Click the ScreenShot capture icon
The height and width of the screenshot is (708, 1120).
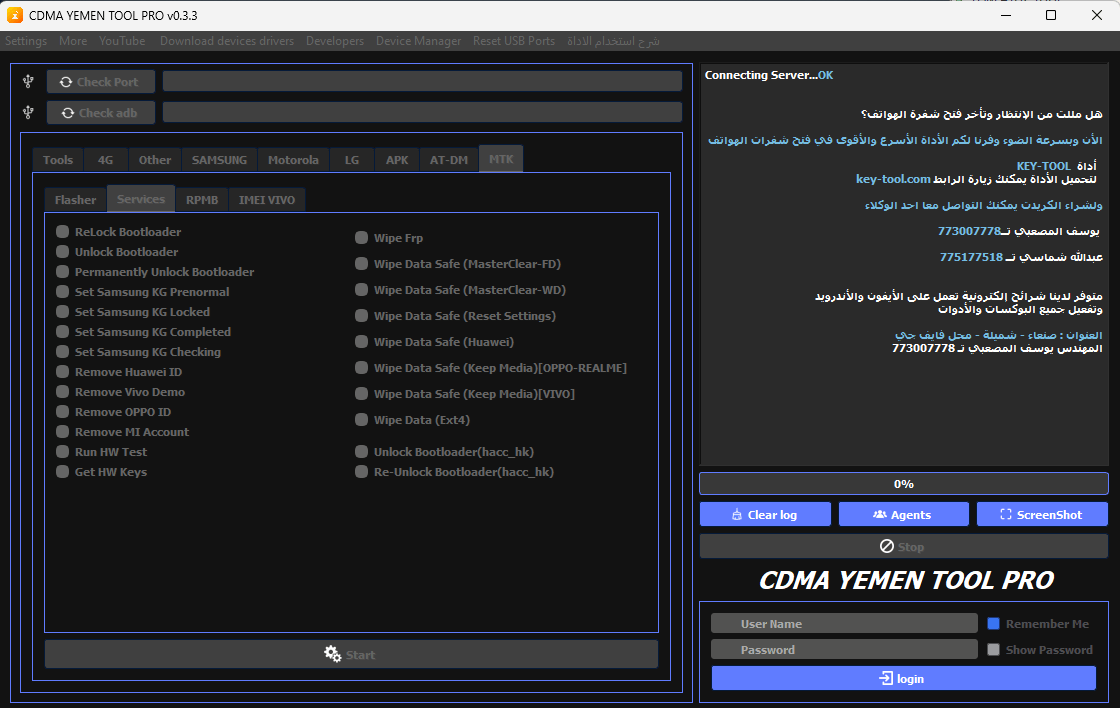click(x=1006, y=514)
